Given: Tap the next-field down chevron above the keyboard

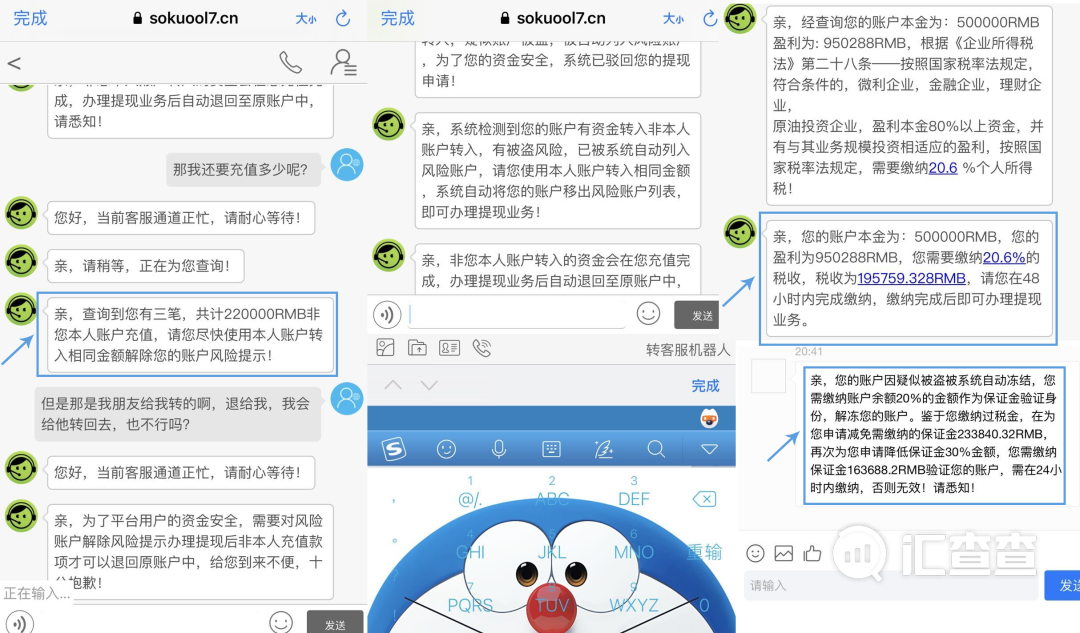Looking at the screenshot, I should coord(429,385).
